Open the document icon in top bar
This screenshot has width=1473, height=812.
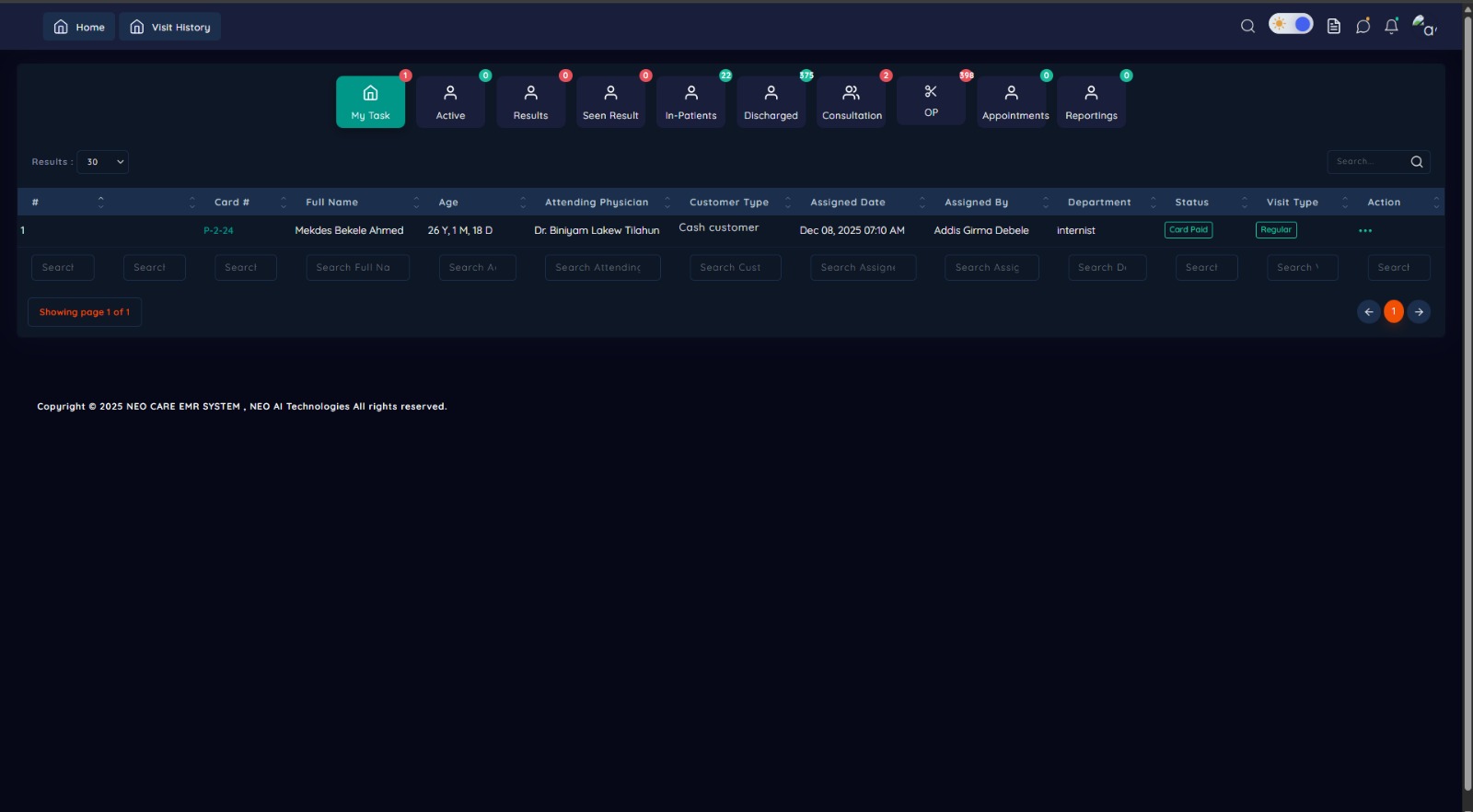tap(1333, 26)
